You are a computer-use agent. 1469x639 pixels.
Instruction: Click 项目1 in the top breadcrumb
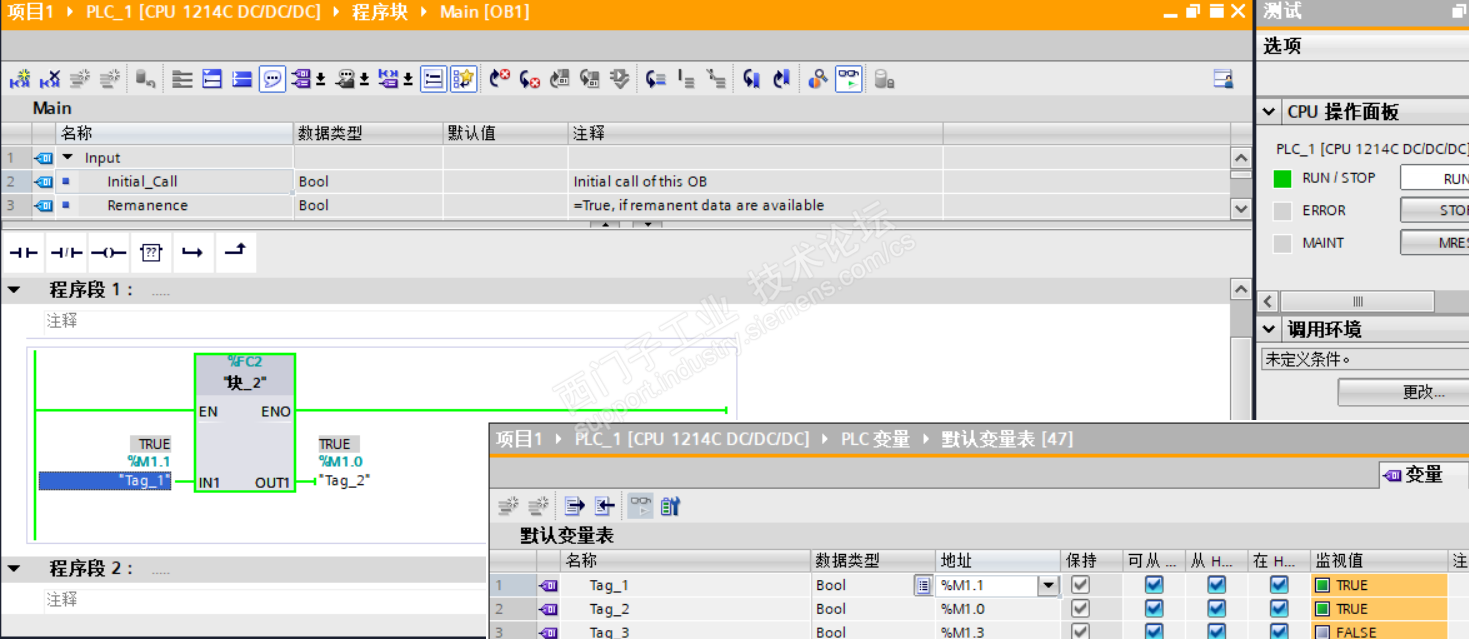30,12
